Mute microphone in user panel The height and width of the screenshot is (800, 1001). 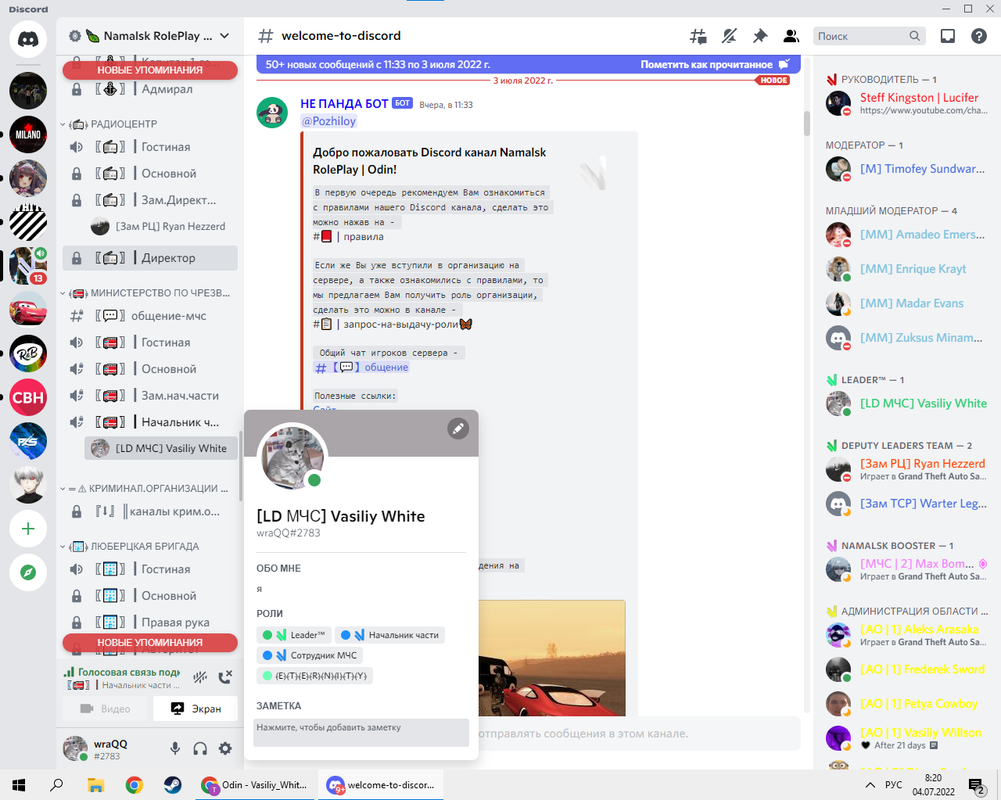click(x=175, y=748)
